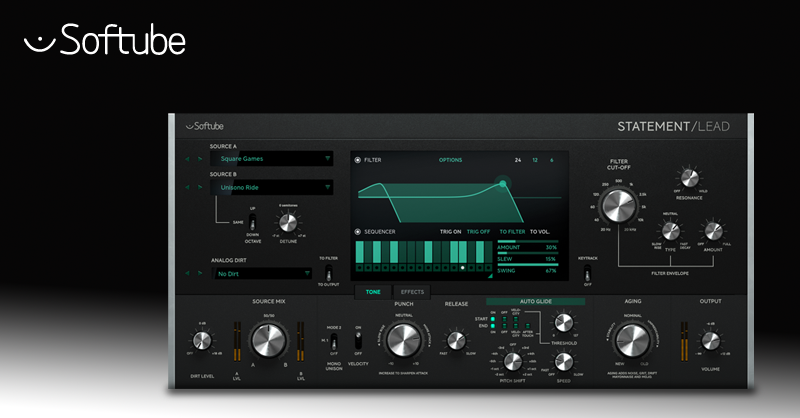Click the Filter Envelope Type knob
The width and height of the screenshot is (800, 418).
coord(670,231)
